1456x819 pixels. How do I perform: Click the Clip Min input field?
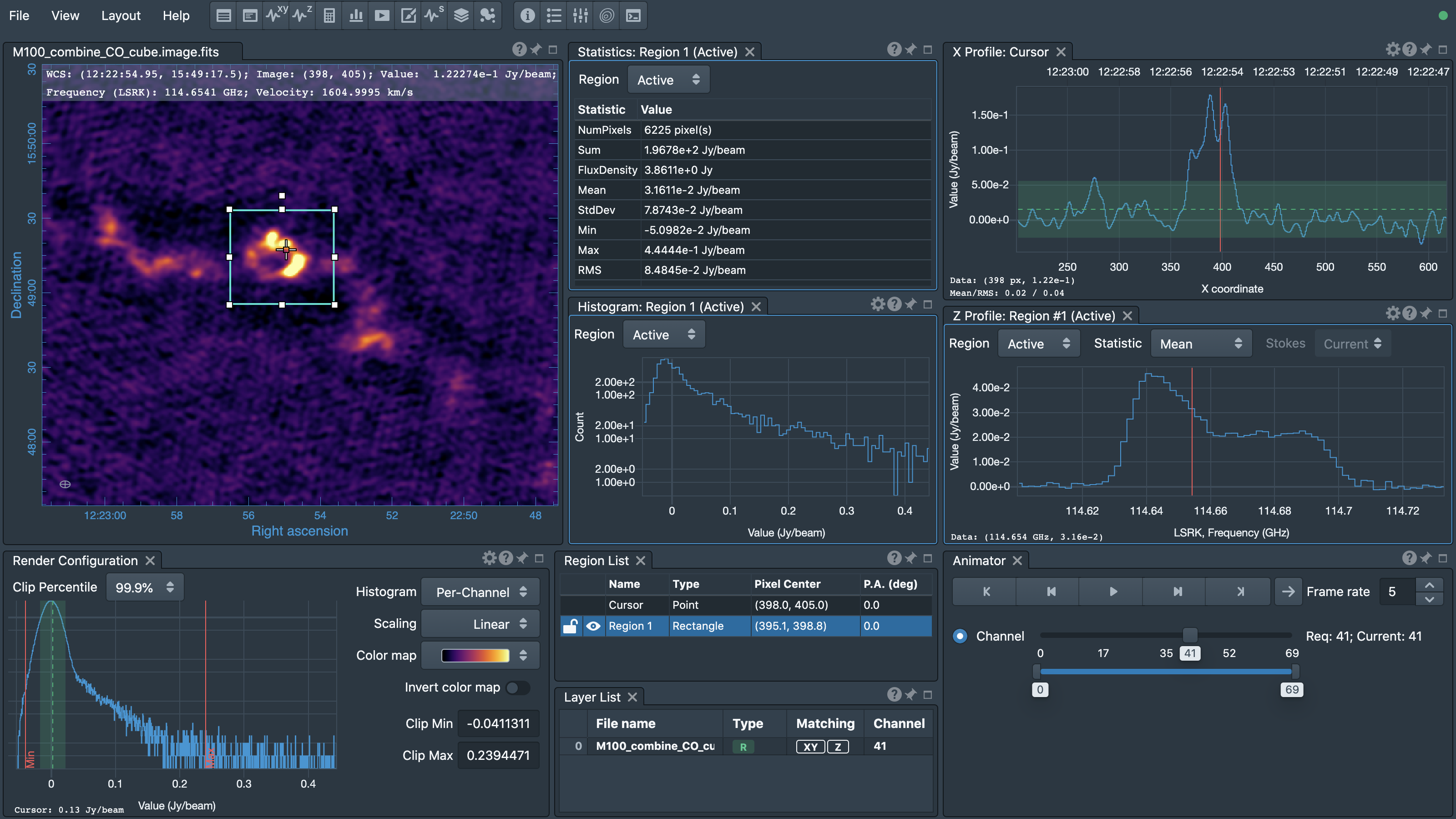(498, 724)
